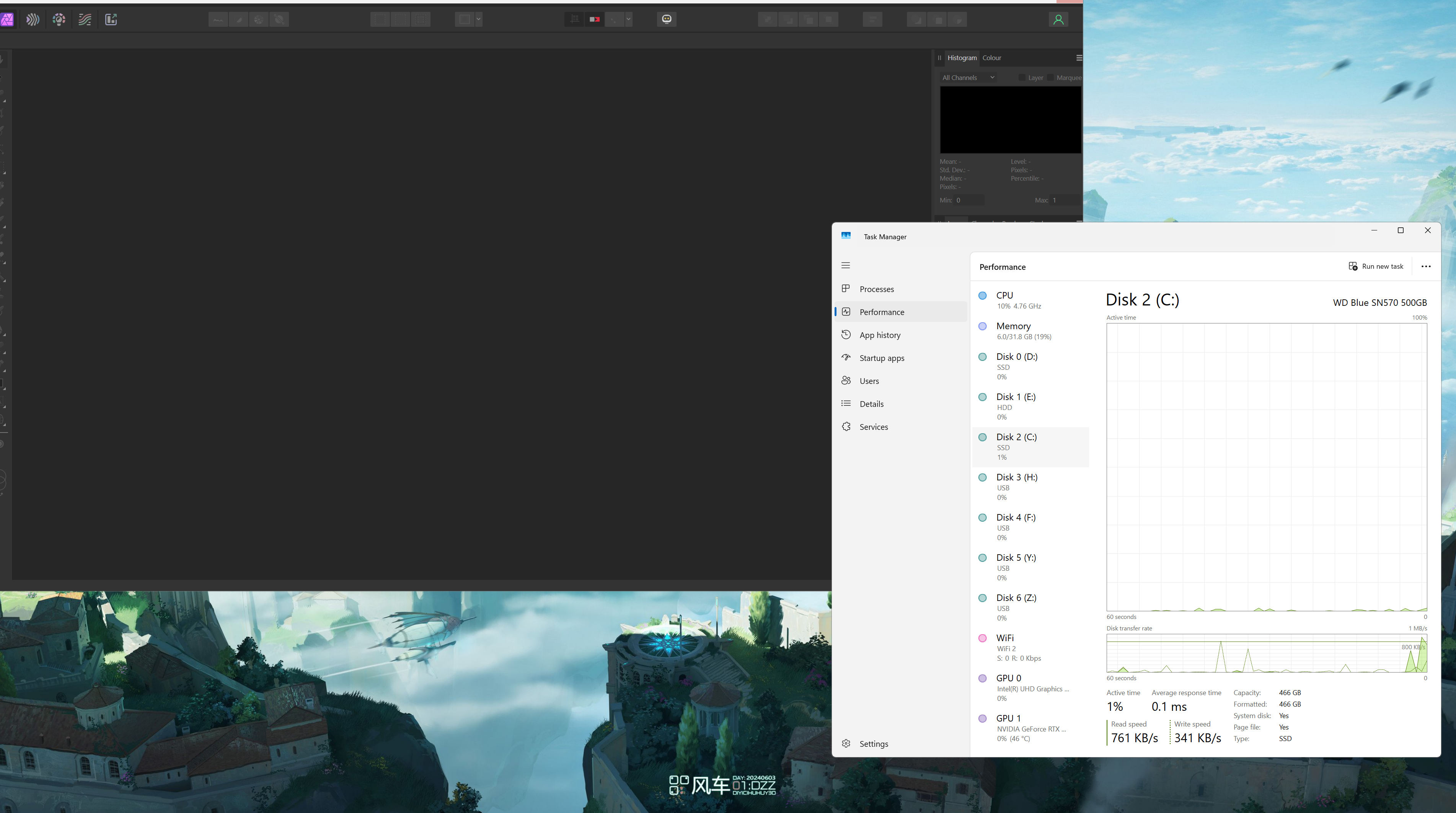This screenshot has height=813, width=1456.
Task: Select WiFi in the performance list
Action: coord(1031,648)
